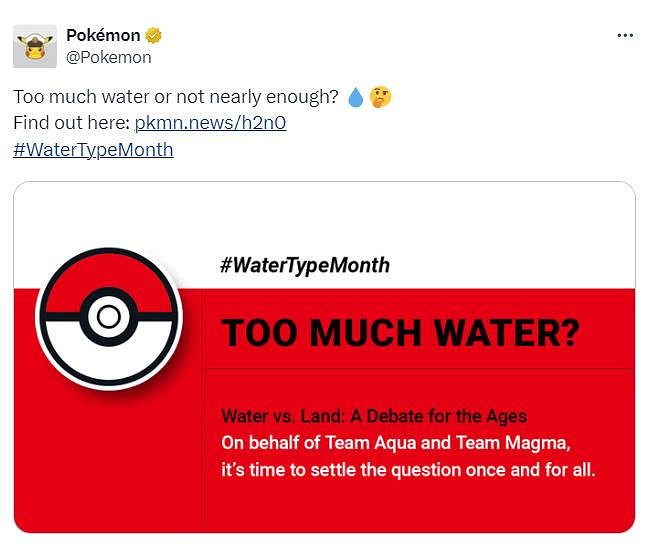Screen dimensions: 648x553
Task: Click the white bottom half of the Poké Ball
Action: pyautogui.click(x=108, y=358)
